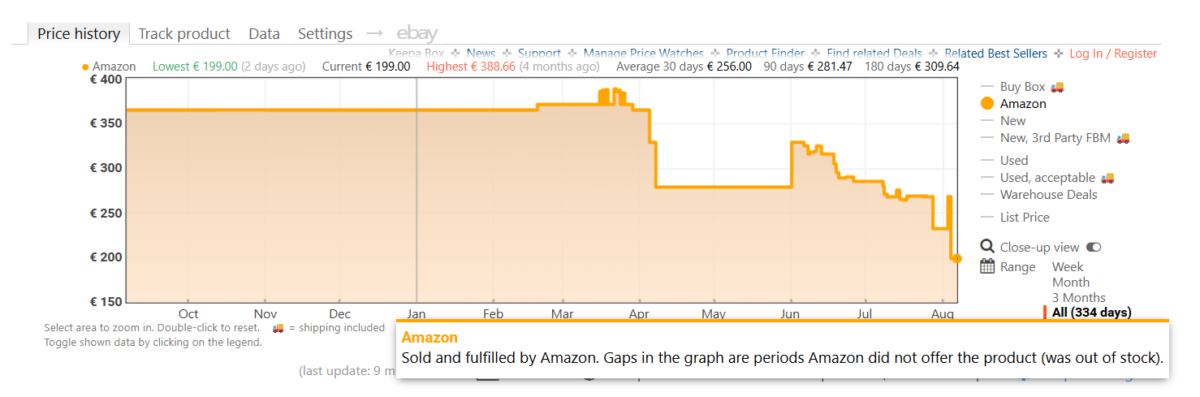This screenshot has height=397, width=1200.
Task: Click the calendar icon beside Range
Action: [x=987, y=267]
